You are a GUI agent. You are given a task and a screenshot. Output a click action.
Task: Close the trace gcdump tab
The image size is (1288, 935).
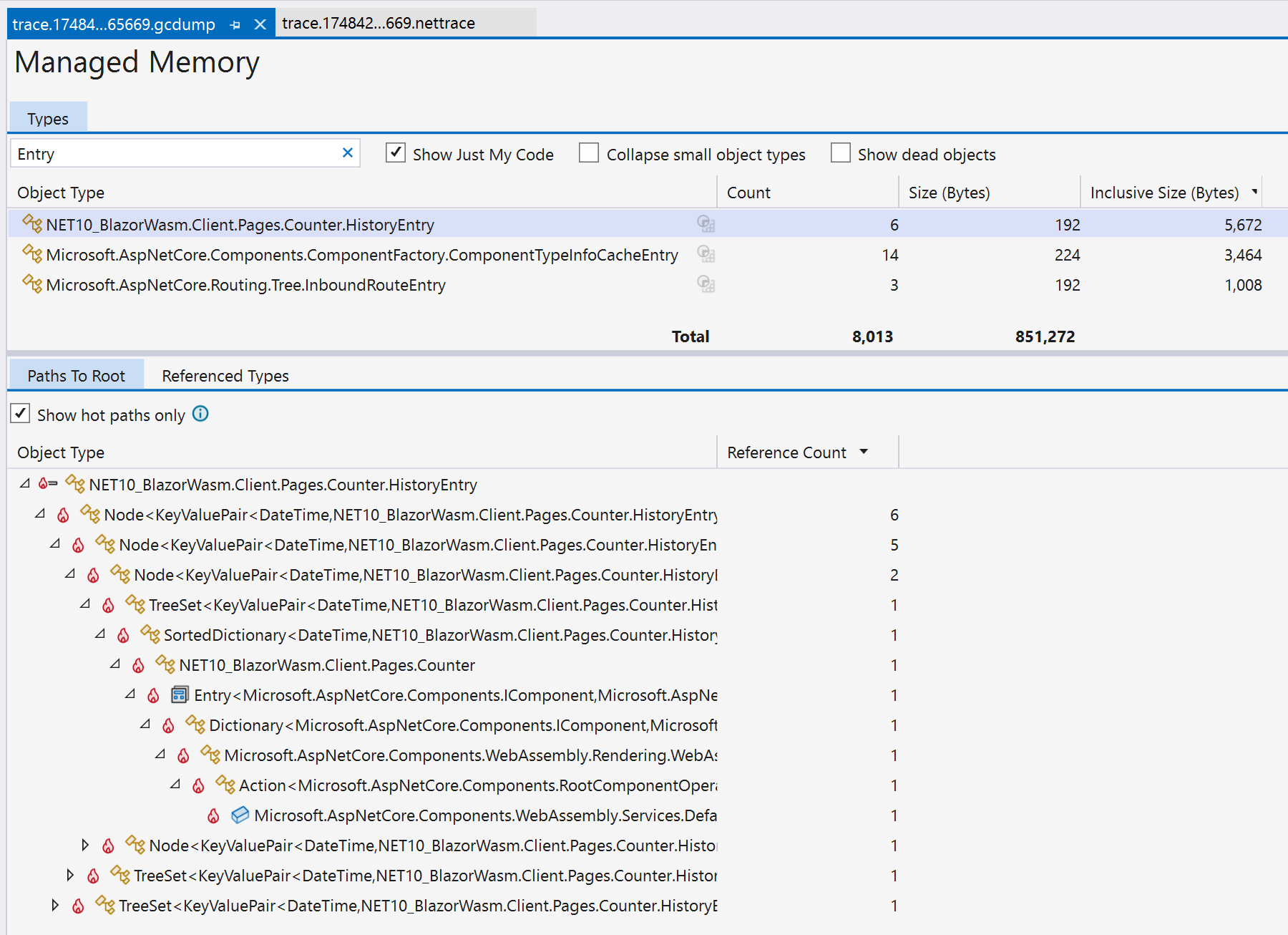point(260,25)
